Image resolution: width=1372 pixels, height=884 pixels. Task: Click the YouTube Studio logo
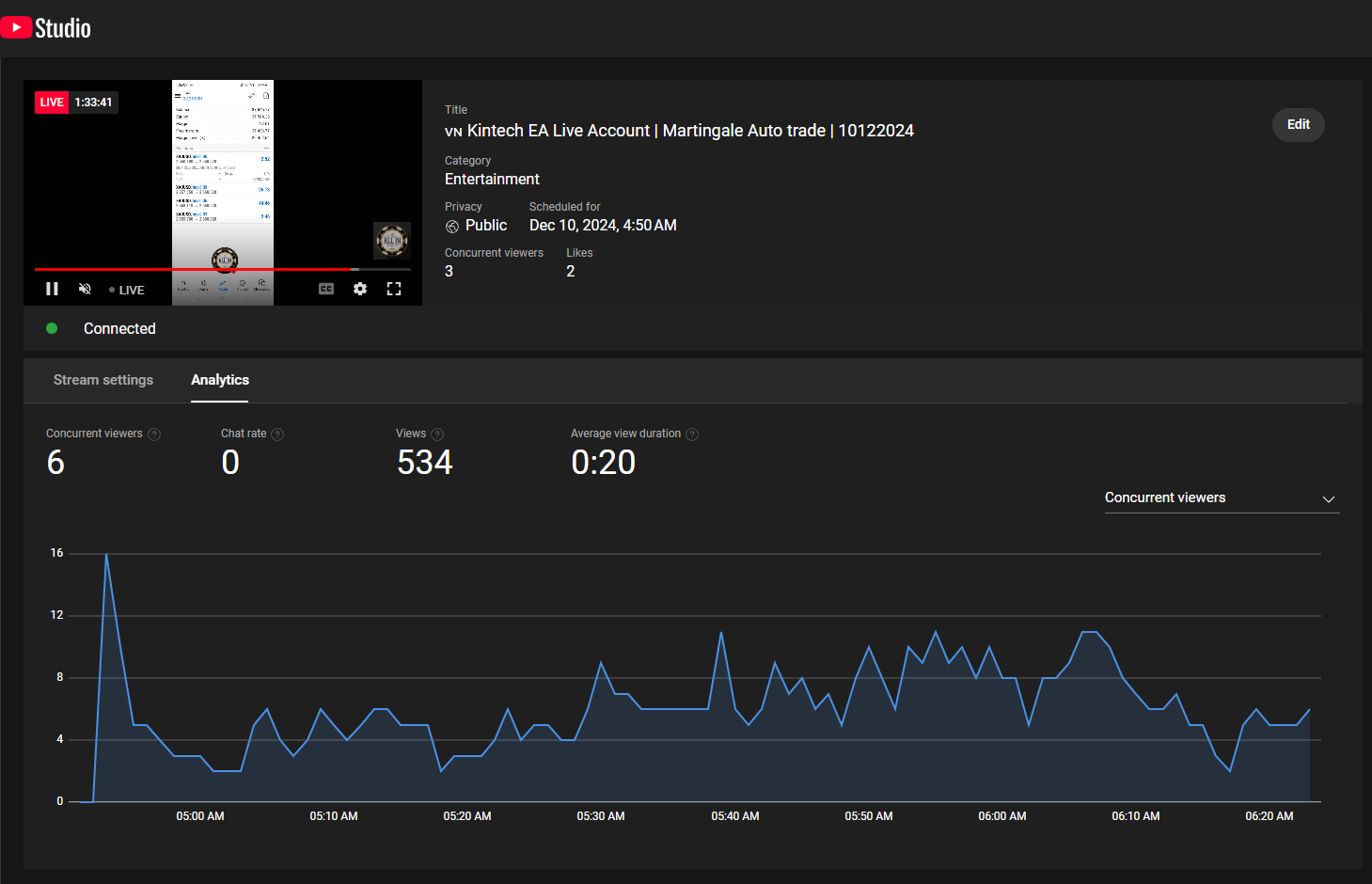click(46, 28)
